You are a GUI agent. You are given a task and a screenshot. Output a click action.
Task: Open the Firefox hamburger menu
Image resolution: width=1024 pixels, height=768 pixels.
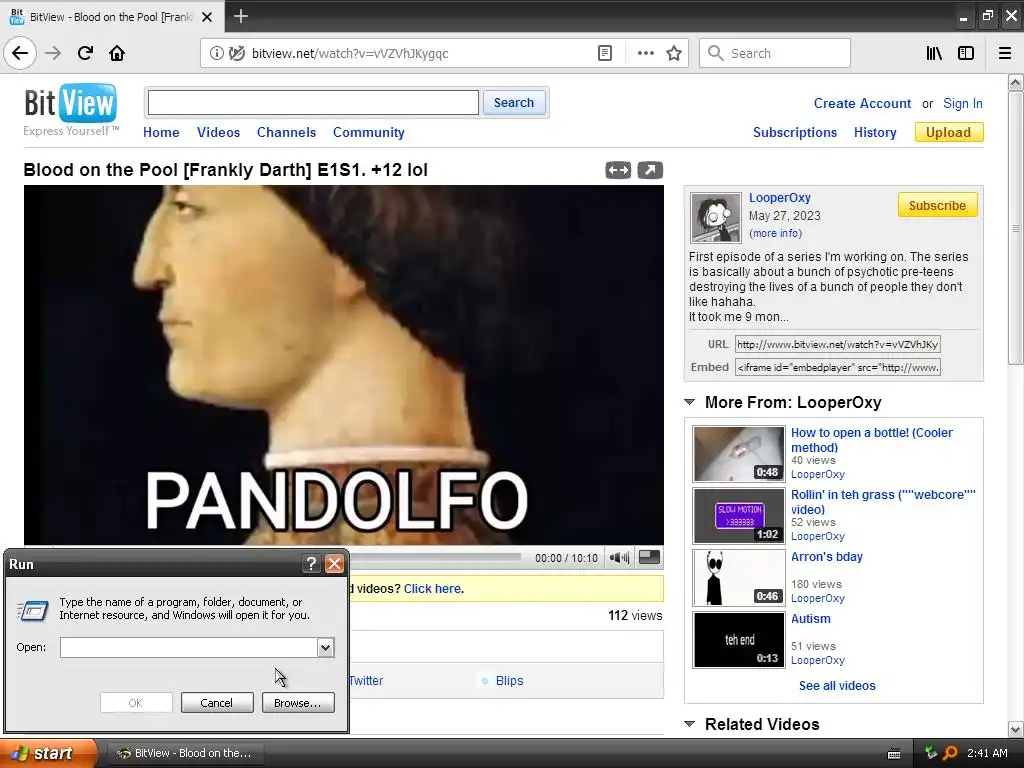click(x=1005, y=53)
